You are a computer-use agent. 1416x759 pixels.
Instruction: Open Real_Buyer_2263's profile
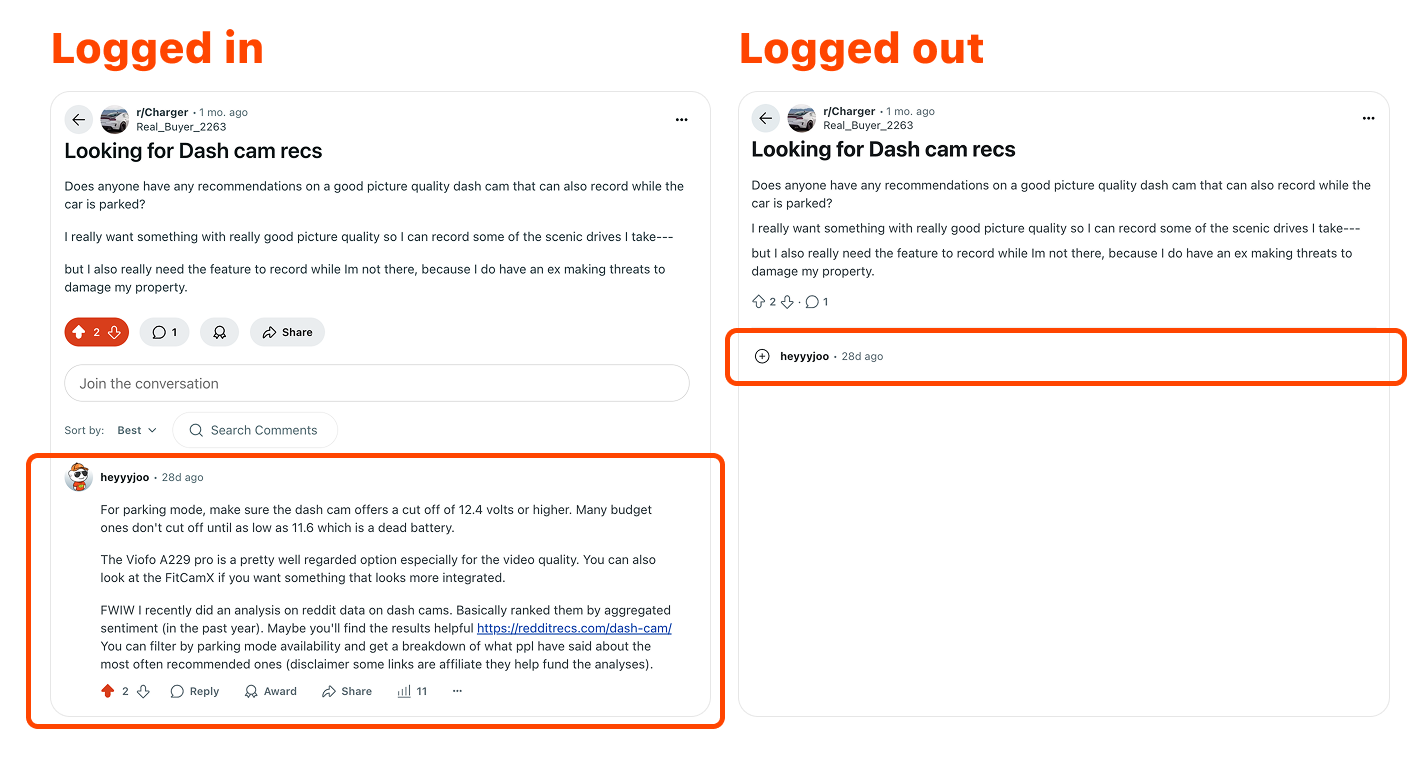[181, 126]
